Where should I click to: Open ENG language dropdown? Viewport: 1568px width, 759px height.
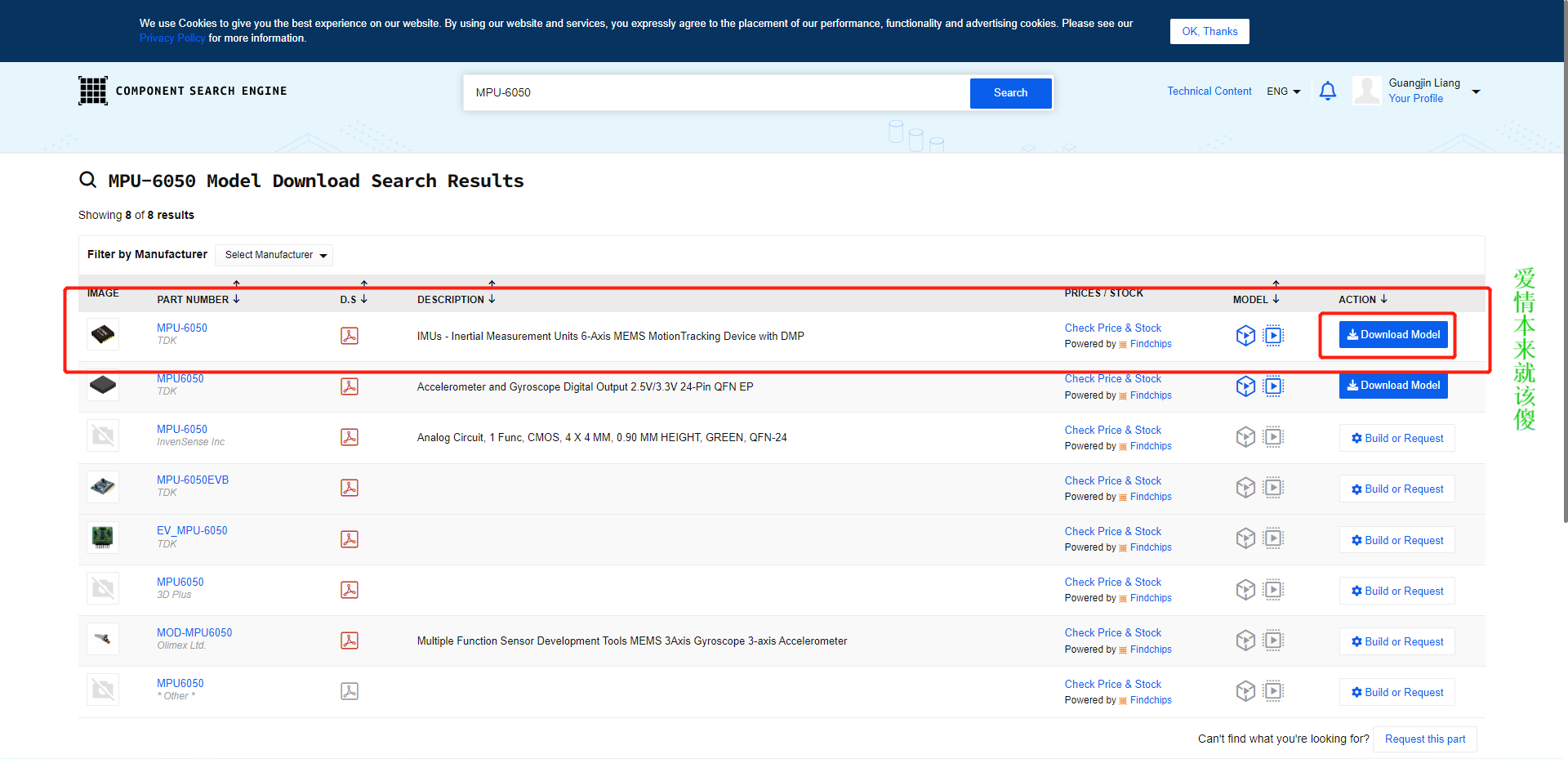coord(1284,92)
